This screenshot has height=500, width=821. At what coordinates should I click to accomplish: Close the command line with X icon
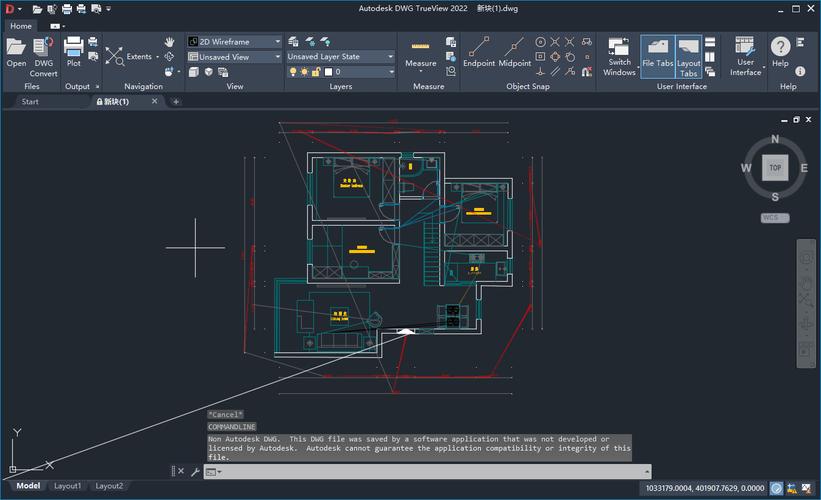pyautogui.click(x=181, y=471)
